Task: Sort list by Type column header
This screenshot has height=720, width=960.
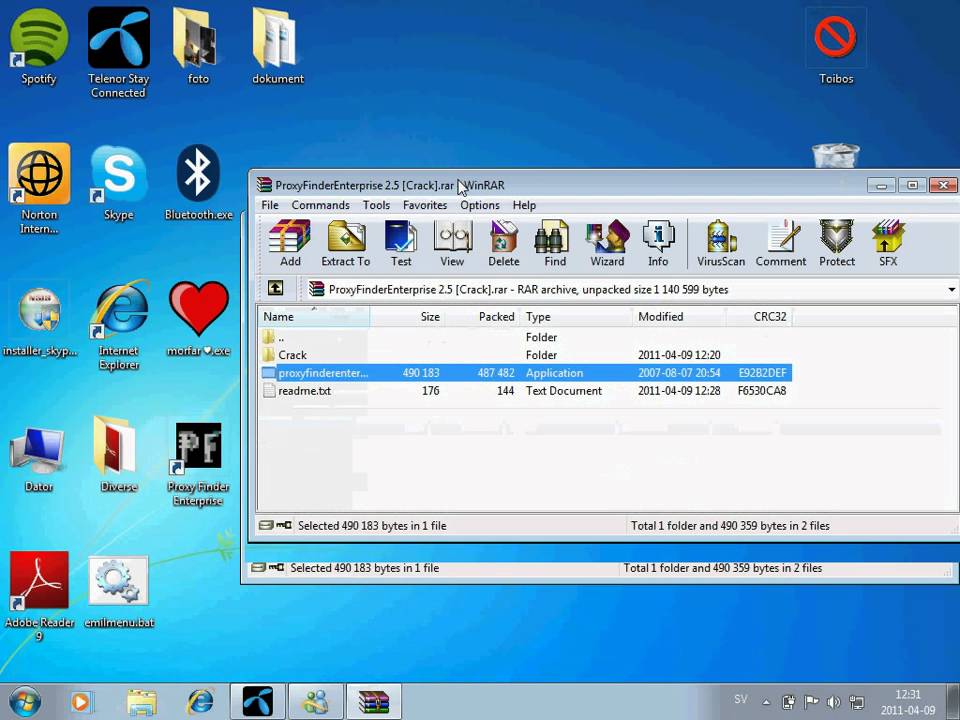Action: point(576,317)
